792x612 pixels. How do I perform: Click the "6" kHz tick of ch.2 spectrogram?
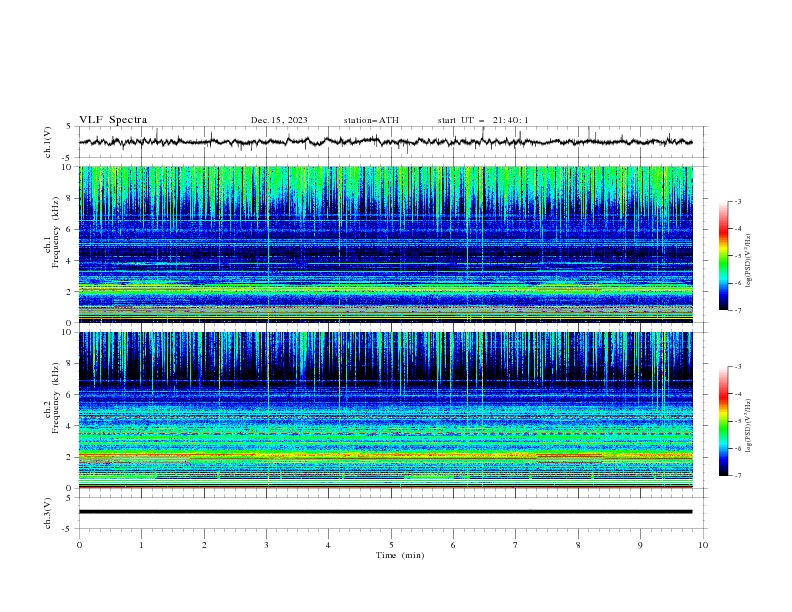click(x=70, y=395)
